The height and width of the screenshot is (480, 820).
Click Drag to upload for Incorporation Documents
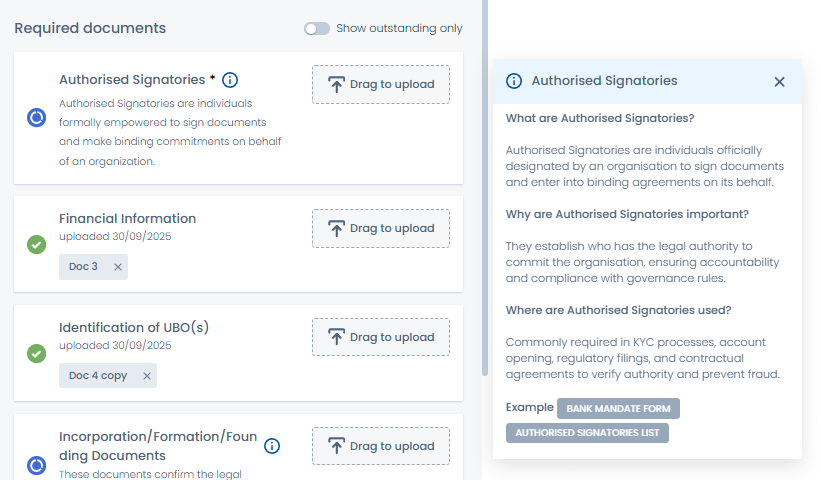[380, 446]
